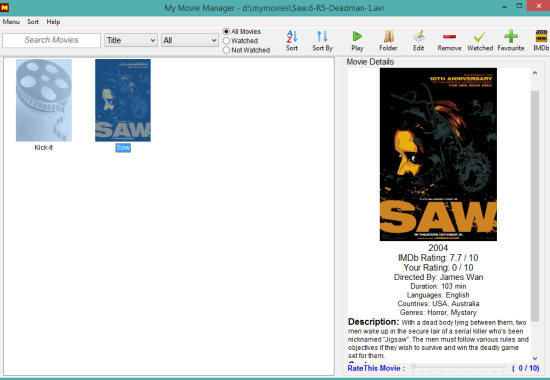Click the IMDb Rating 7.7 / 10 text
The image size is (550, 380).
438,258
